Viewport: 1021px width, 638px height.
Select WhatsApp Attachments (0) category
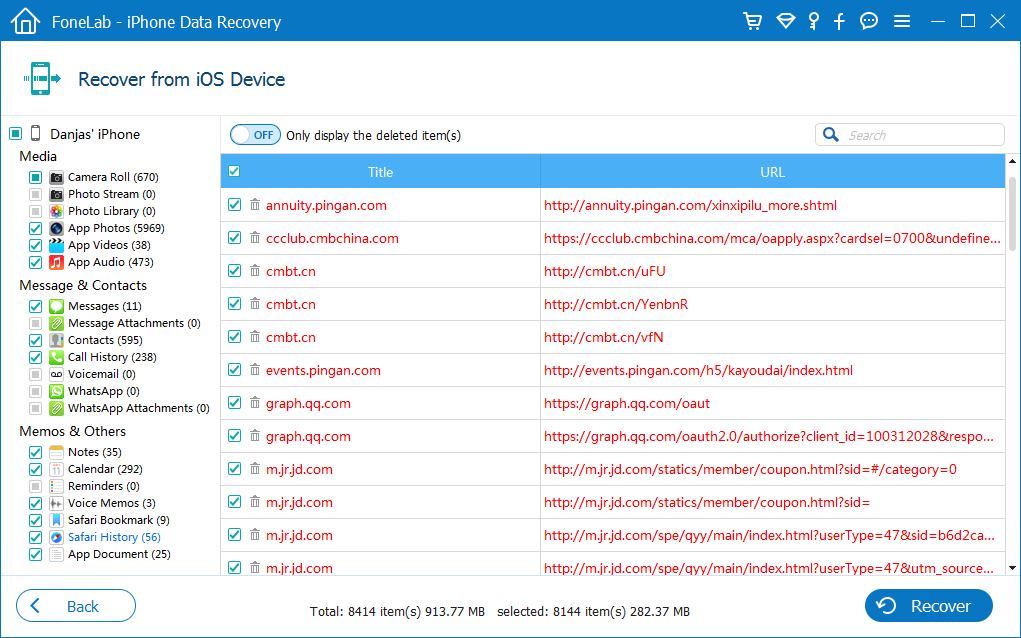[139, 408]
